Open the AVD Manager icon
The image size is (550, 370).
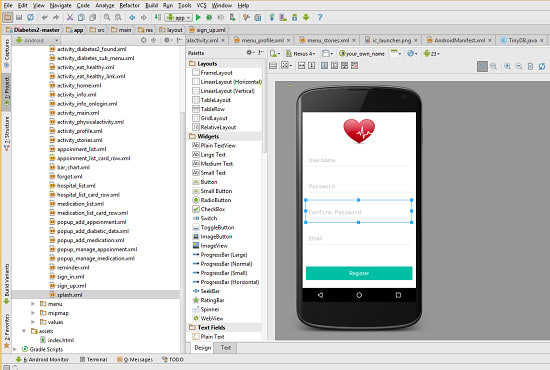tap(283, 17)
